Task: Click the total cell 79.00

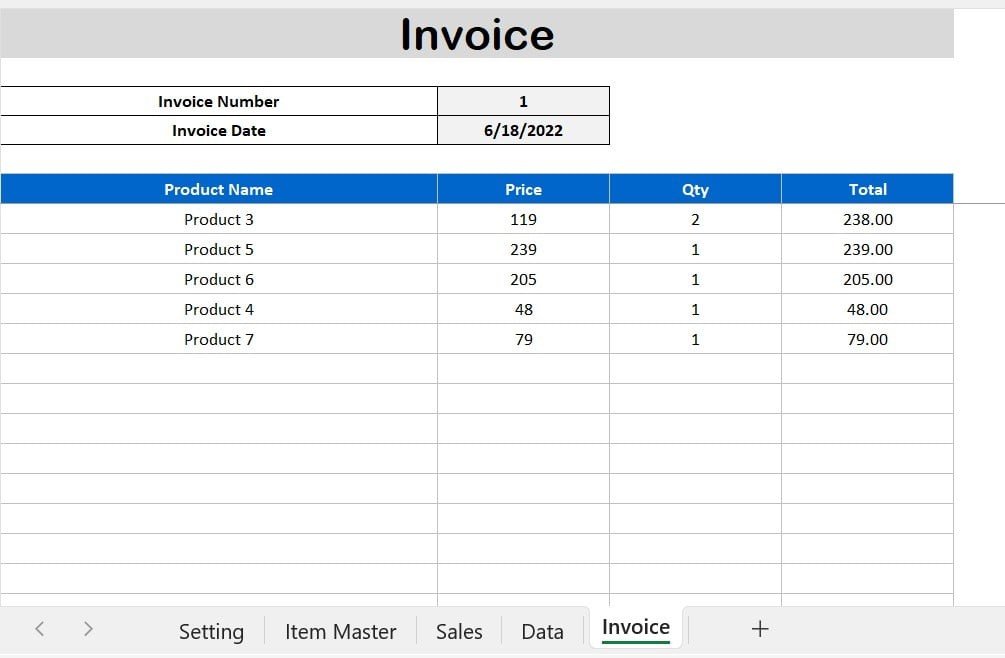Action: pos(867,339)
